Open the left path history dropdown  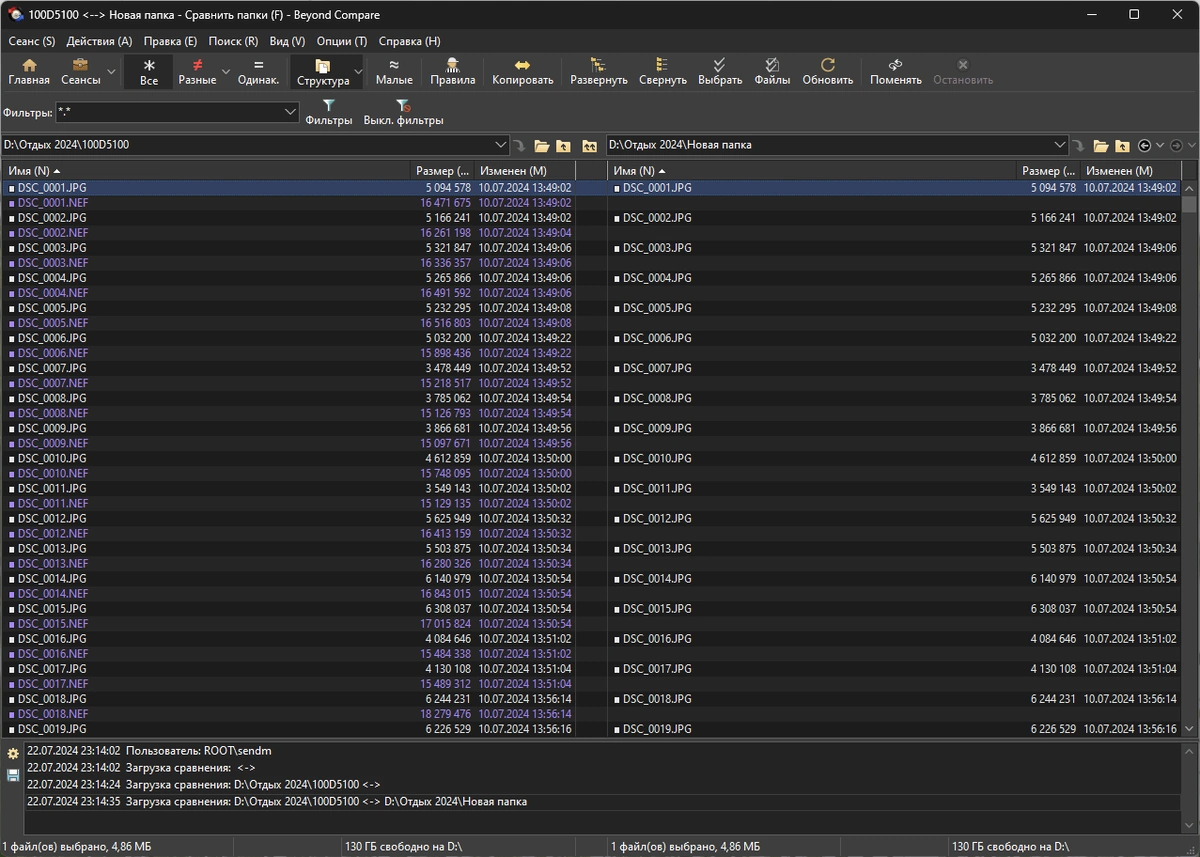point(502,145)
